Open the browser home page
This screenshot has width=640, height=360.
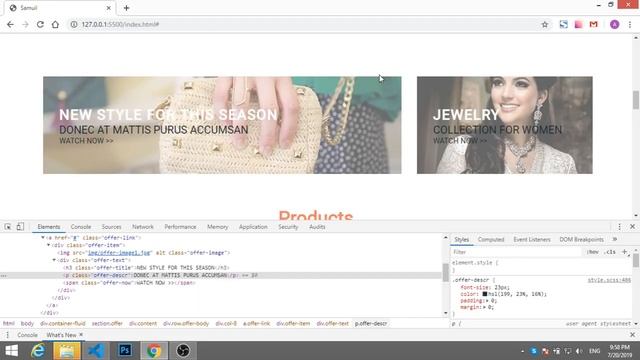coord(55,24)
